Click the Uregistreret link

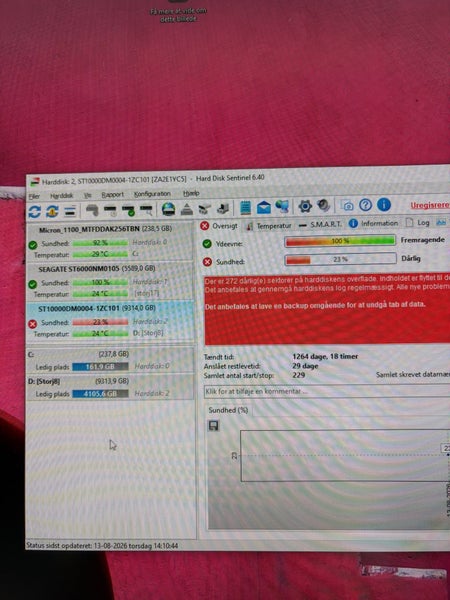(430, 205)
